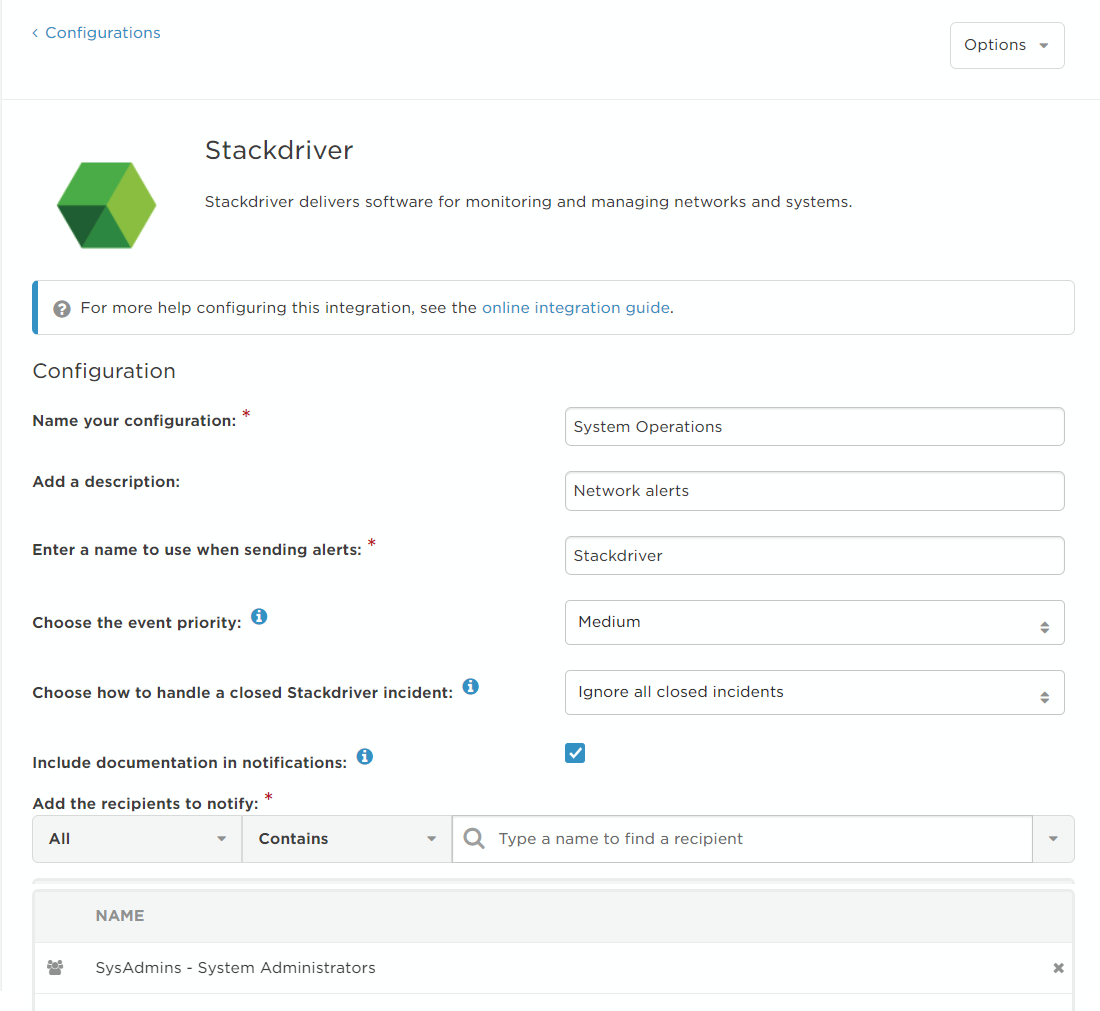Image resolution: width=1100 pixels, height=1011 pixels.
Task: Open the Contains match filter dropdown
Action: coord(347,839)
